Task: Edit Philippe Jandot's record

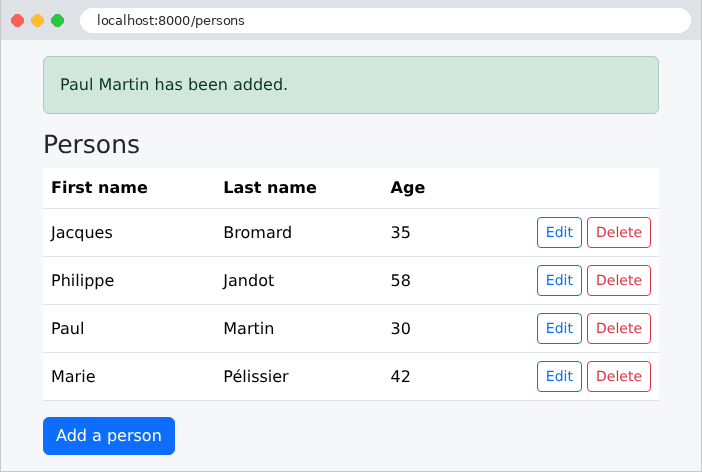Action: [559, 280]
